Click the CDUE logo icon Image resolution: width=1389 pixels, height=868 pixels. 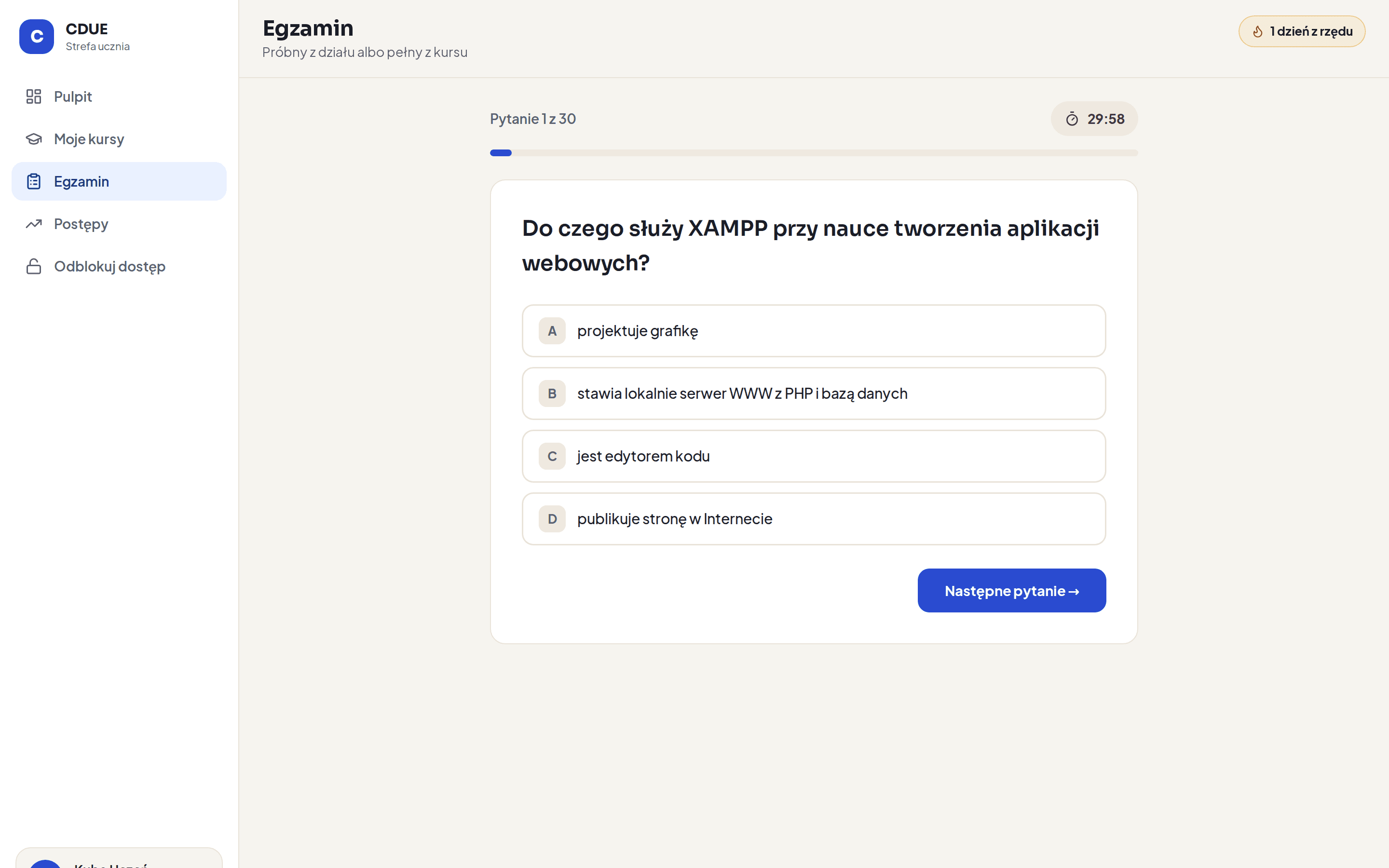[x=36, y=36]
